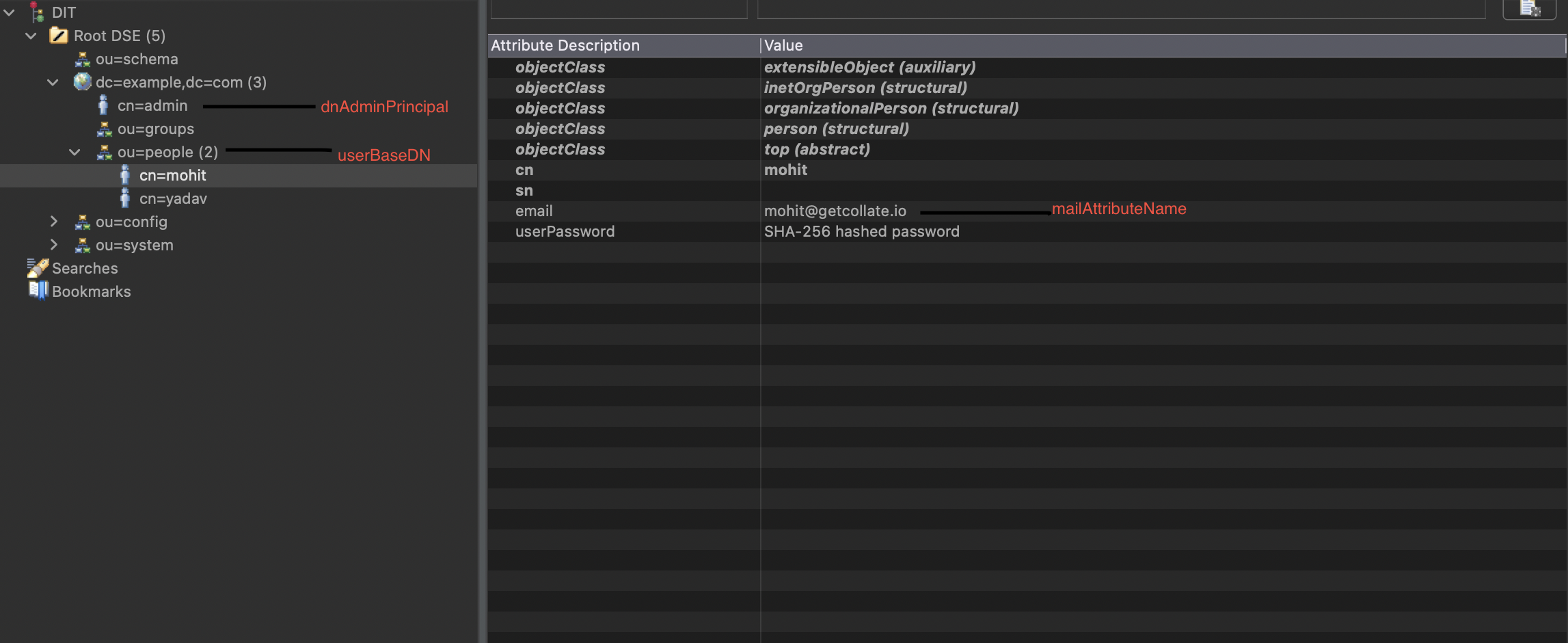
Task: Select the userPassword attribute row
Action: pos(565,231)
